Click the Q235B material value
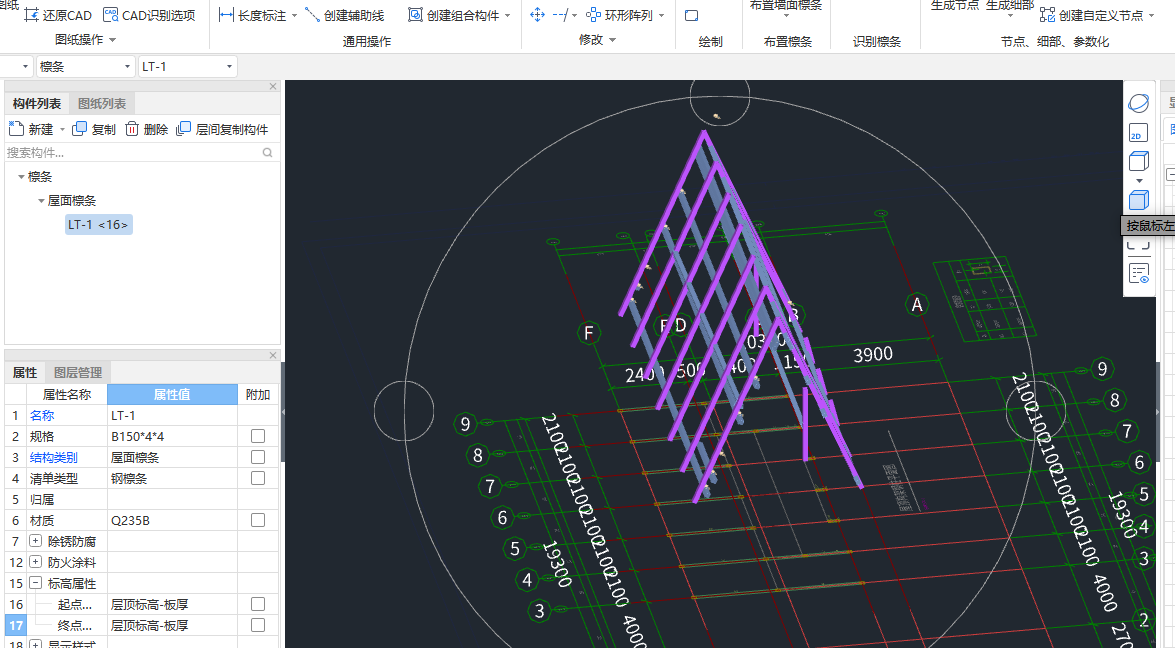This screenshot has height=648, width=1175. (x=172, y=520)
